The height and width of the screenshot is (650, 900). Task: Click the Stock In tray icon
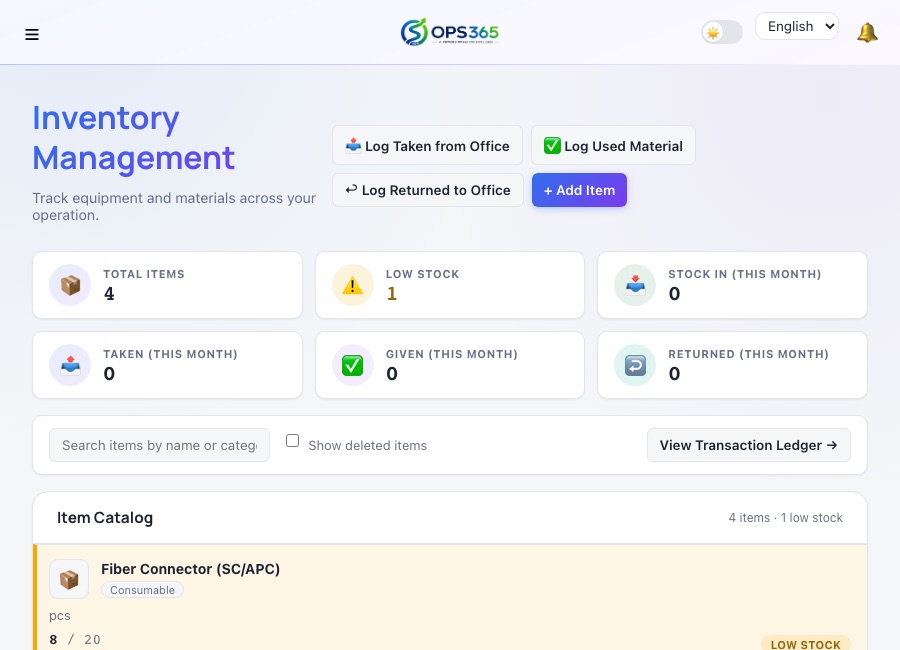coord(635,285)
